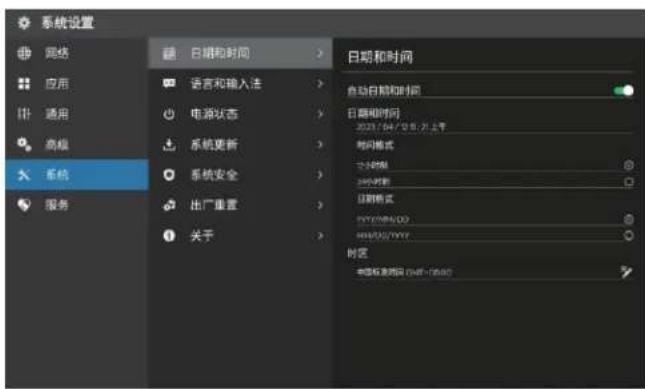645x389 pixels.
Task: Choose the MM/DD/YYYY date format radio
Action: point(628,236)
